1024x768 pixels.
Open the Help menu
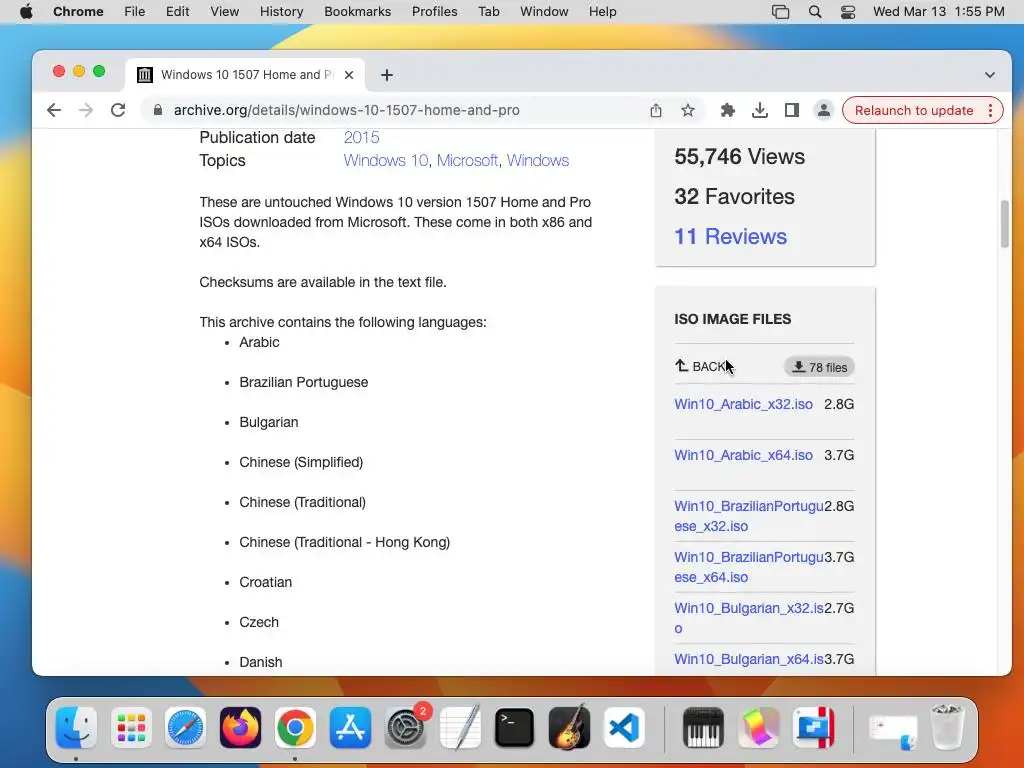(x=602, y=12)
